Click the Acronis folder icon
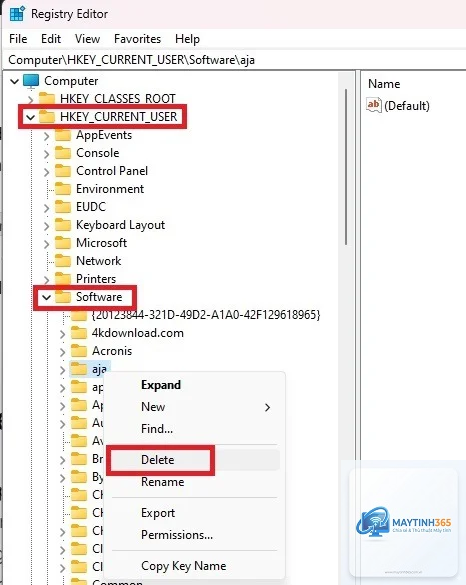This screenshot has height=585, width=466. coord(79,351)
